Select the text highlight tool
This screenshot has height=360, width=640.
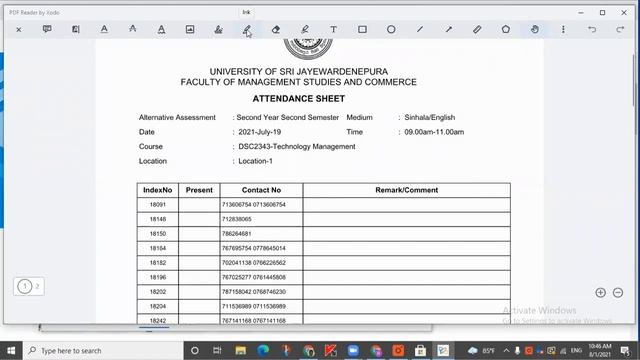76,29
